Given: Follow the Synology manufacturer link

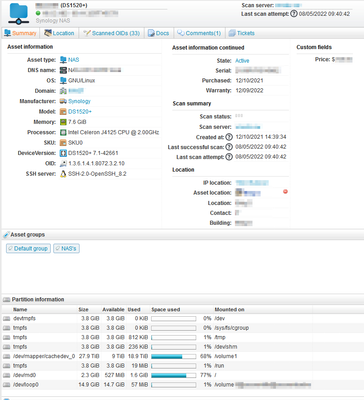Looking at the screenshot, I should point(79,101).
